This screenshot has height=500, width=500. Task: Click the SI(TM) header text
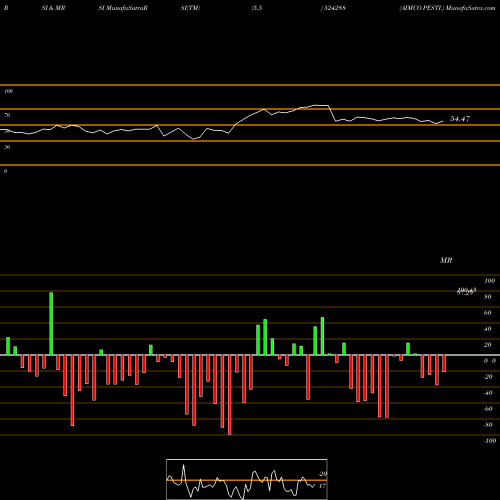[190, 8]
